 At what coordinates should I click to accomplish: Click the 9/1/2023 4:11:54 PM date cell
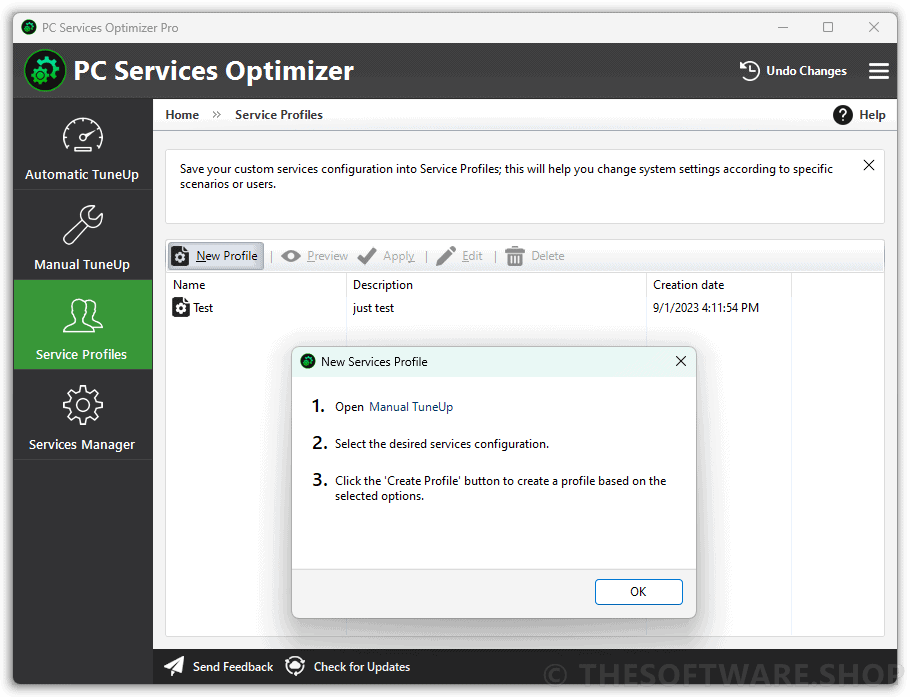tap(706, 308)
